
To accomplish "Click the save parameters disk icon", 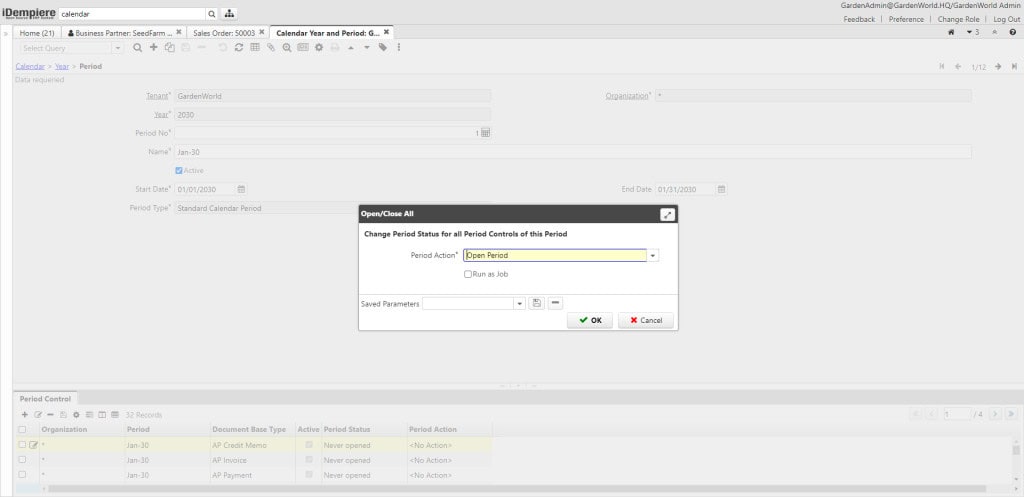I will (536, 303).
